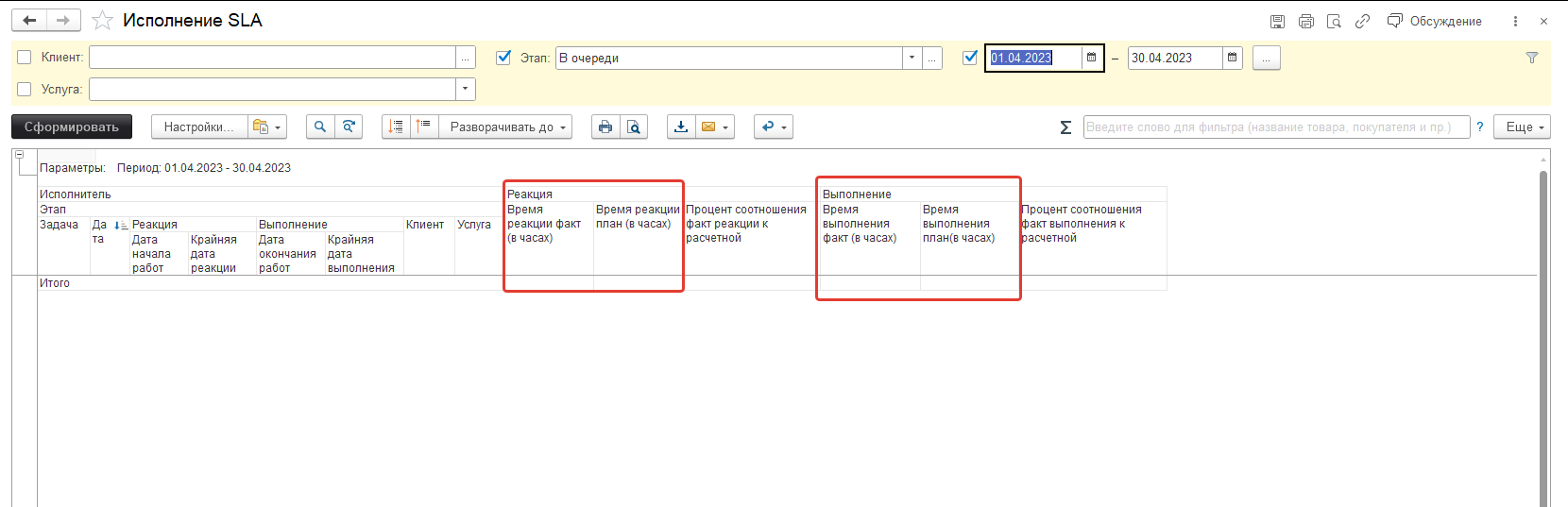
Task: Open calendar picker for start date 01.04.2023
Action: 1091,58
